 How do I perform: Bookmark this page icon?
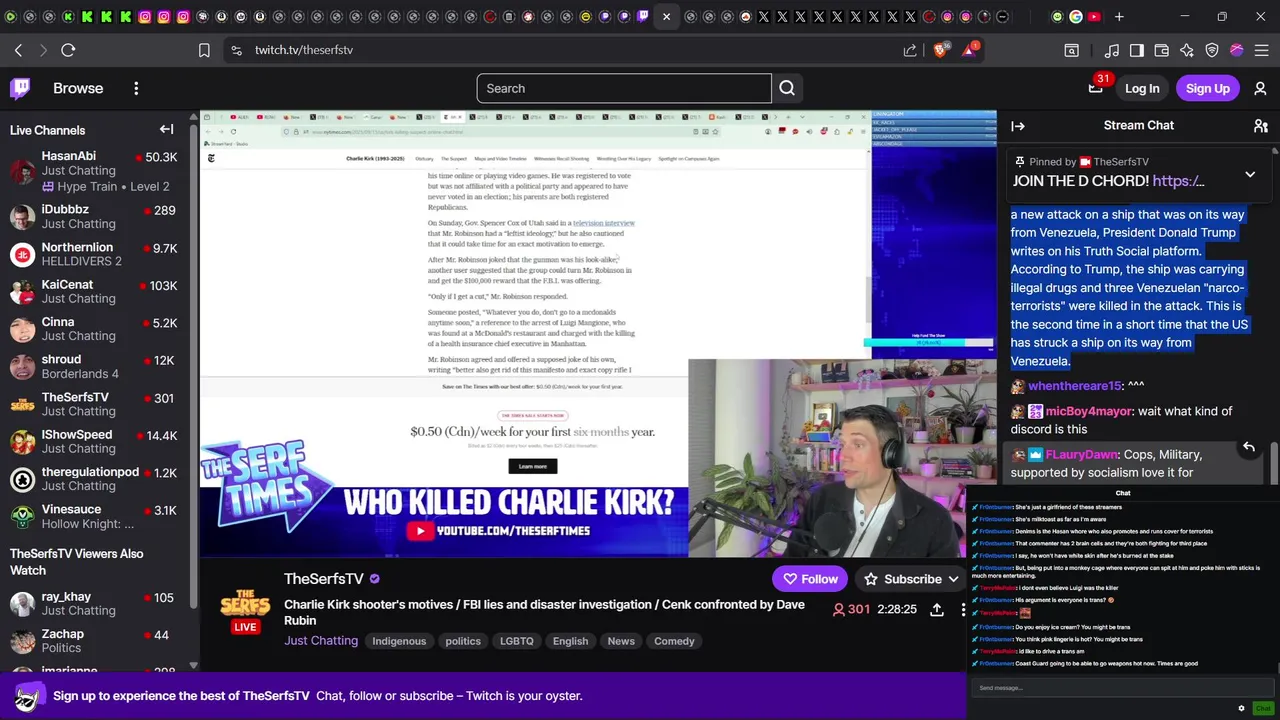[204, 50]
